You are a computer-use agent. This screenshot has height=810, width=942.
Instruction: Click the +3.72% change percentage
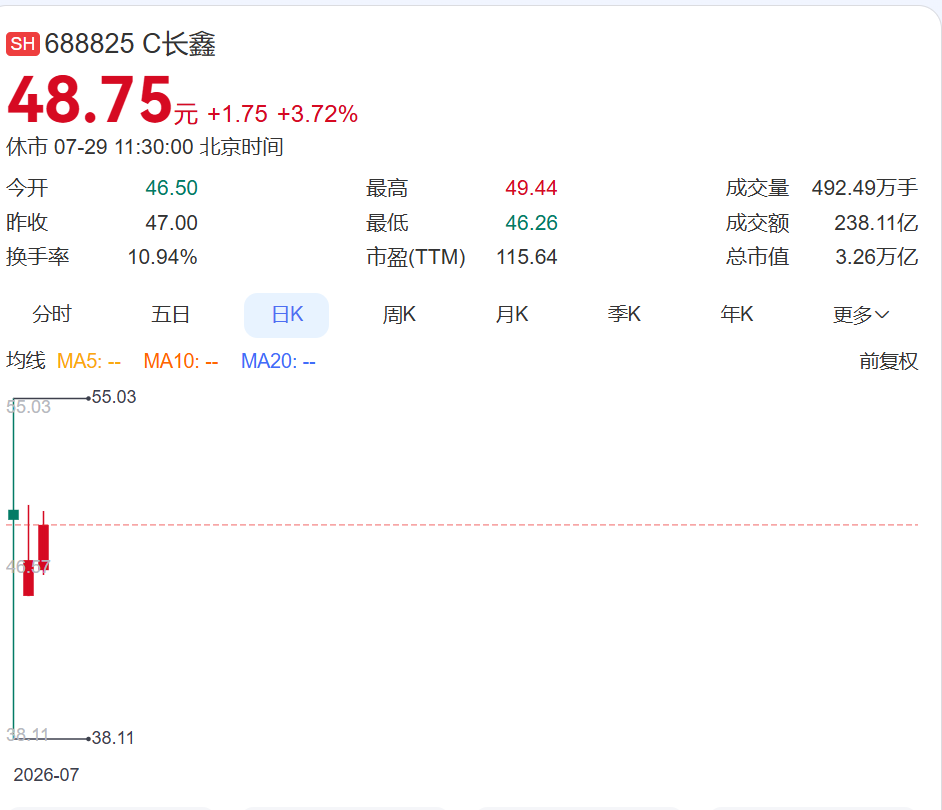(317, 114)
